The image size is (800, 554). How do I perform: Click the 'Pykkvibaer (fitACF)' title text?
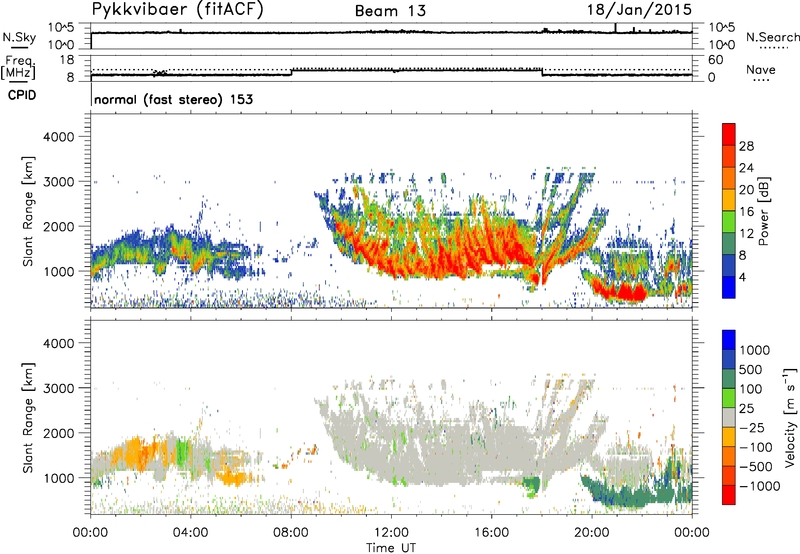click(x=178, y=9)
